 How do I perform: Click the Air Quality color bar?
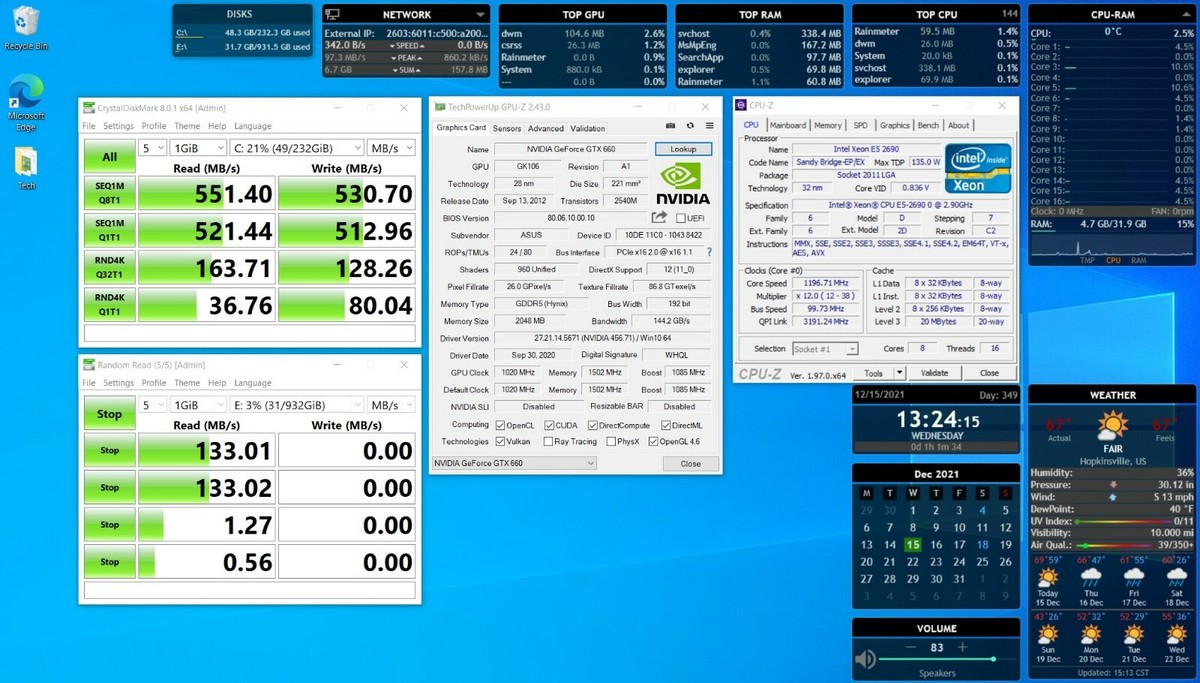click(1114, 546)
